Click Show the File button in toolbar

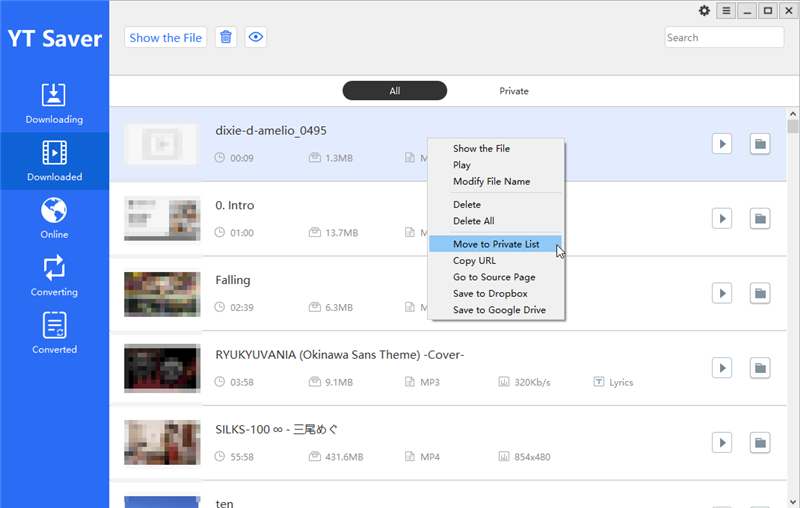[x=165, y=37]
